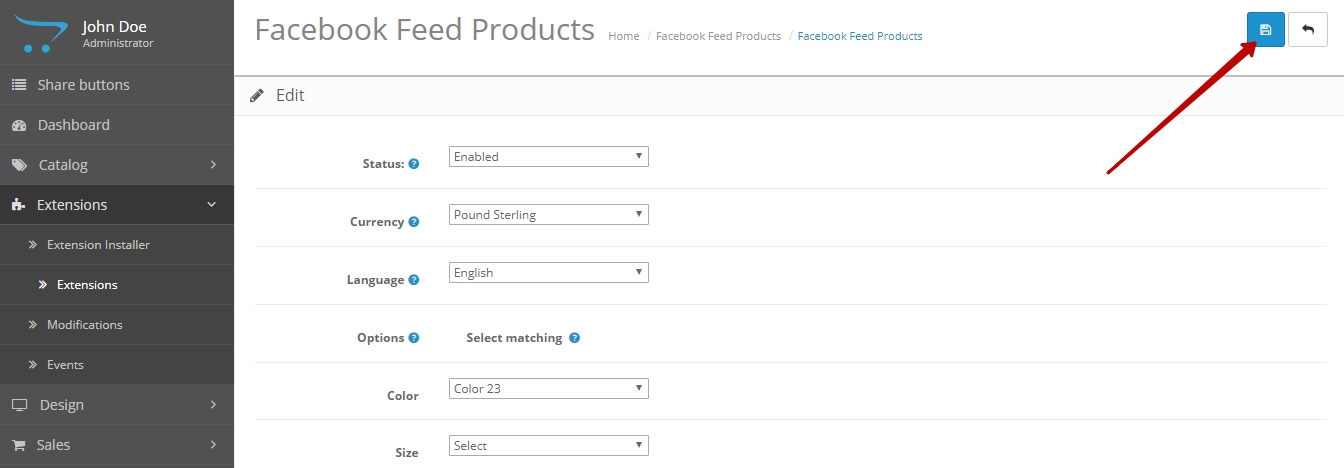Expand the Catalog sidebar menu
Viewport: 1344px width, 468px height.
(116, 165)
